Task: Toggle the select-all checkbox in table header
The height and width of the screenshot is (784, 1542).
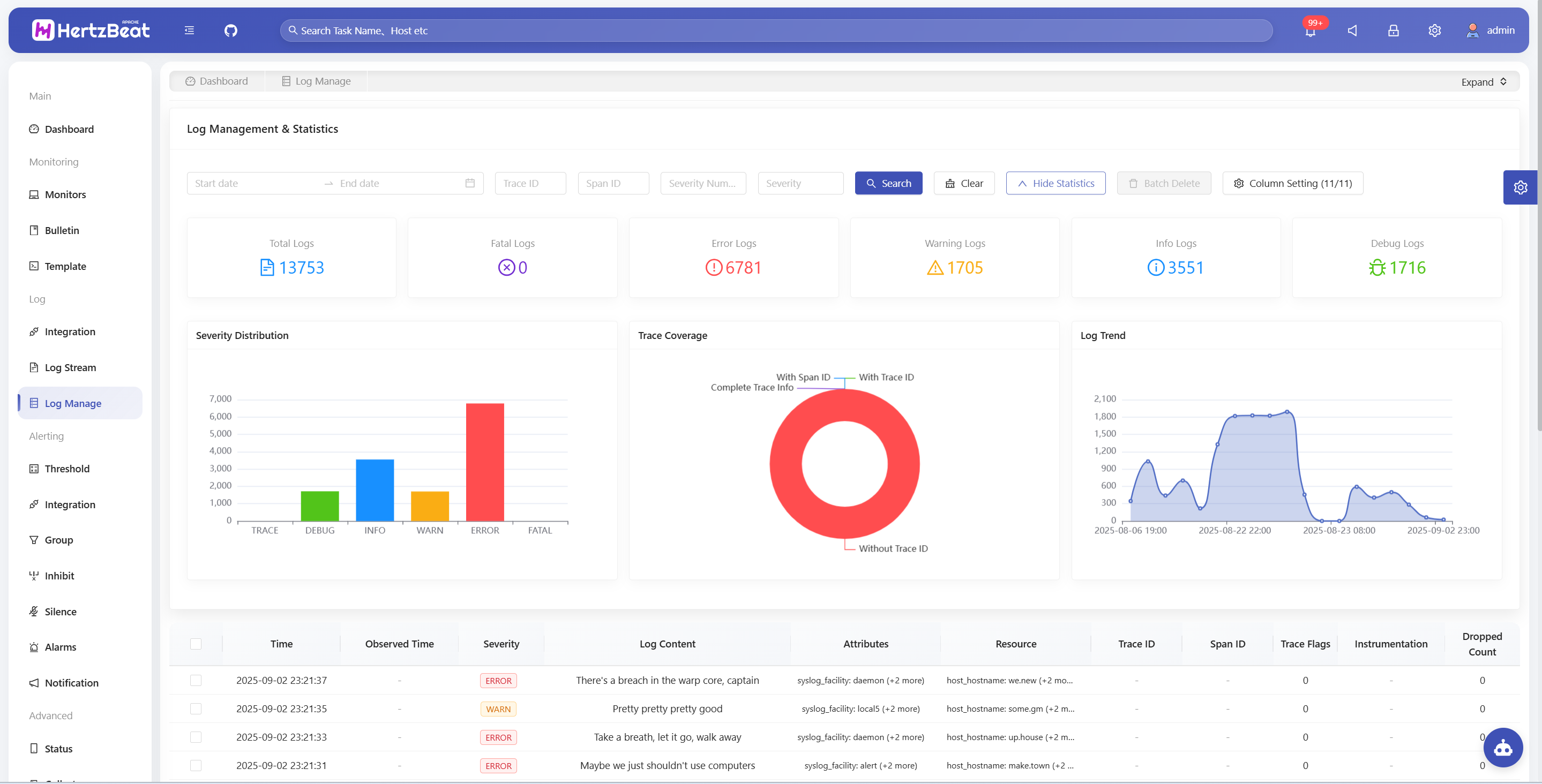Action: coord(196,643)
